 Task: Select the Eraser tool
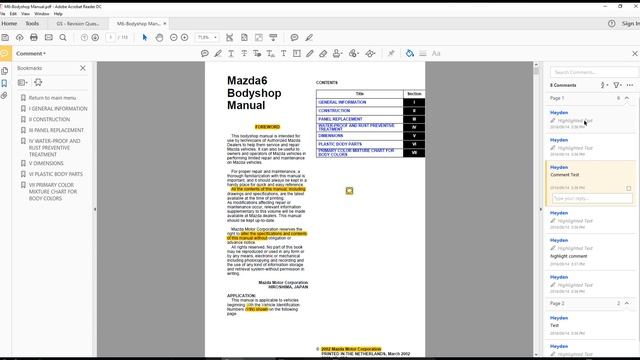click(x=323, y=53)
